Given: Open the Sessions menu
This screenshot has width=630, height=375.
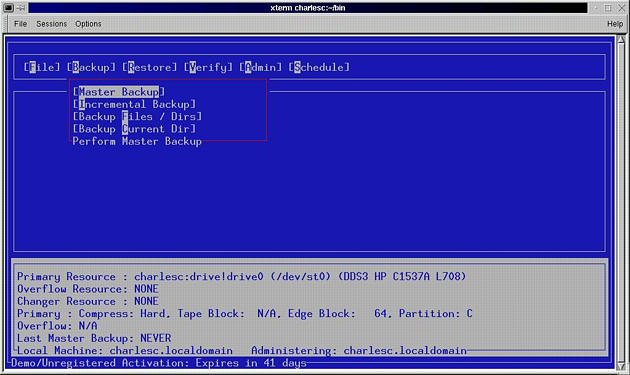Looking at the screenshot, I should 51,24.
